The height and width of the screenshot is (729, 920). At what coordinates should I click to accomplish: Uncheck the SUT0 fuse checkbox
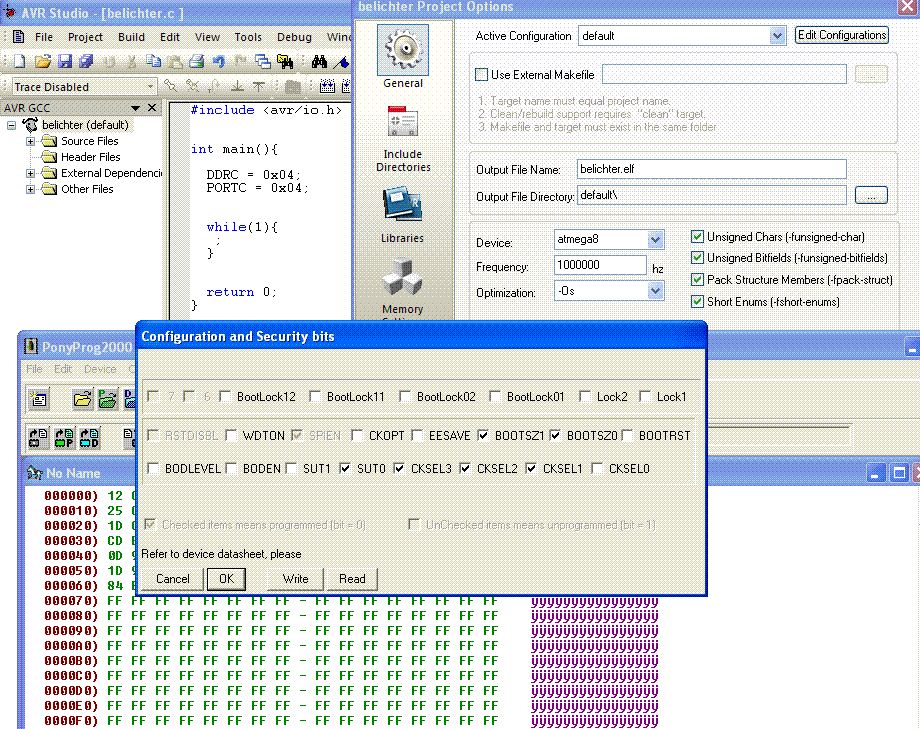[345, 468]
